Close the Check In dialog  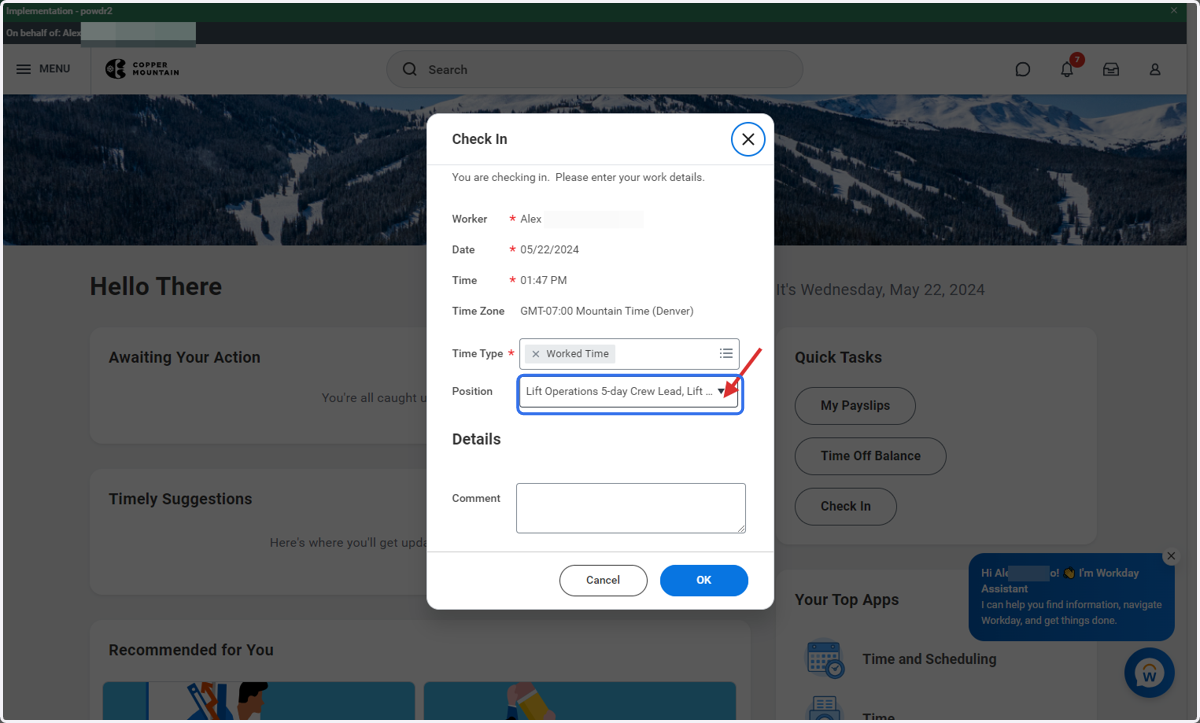[x=748, y=139]
